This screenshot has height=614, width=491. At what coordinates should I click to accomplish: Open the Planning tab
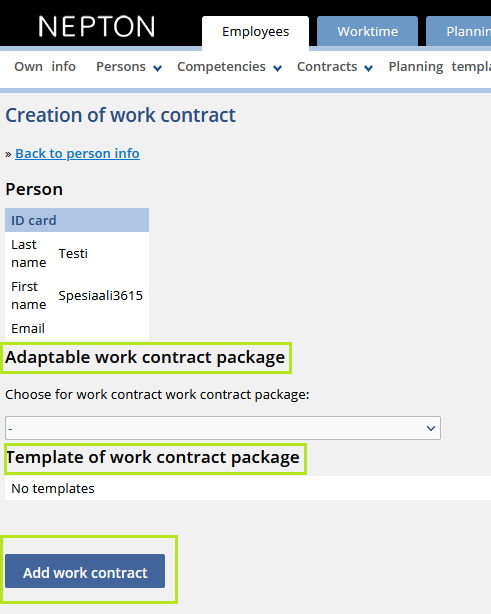point(459,31)
